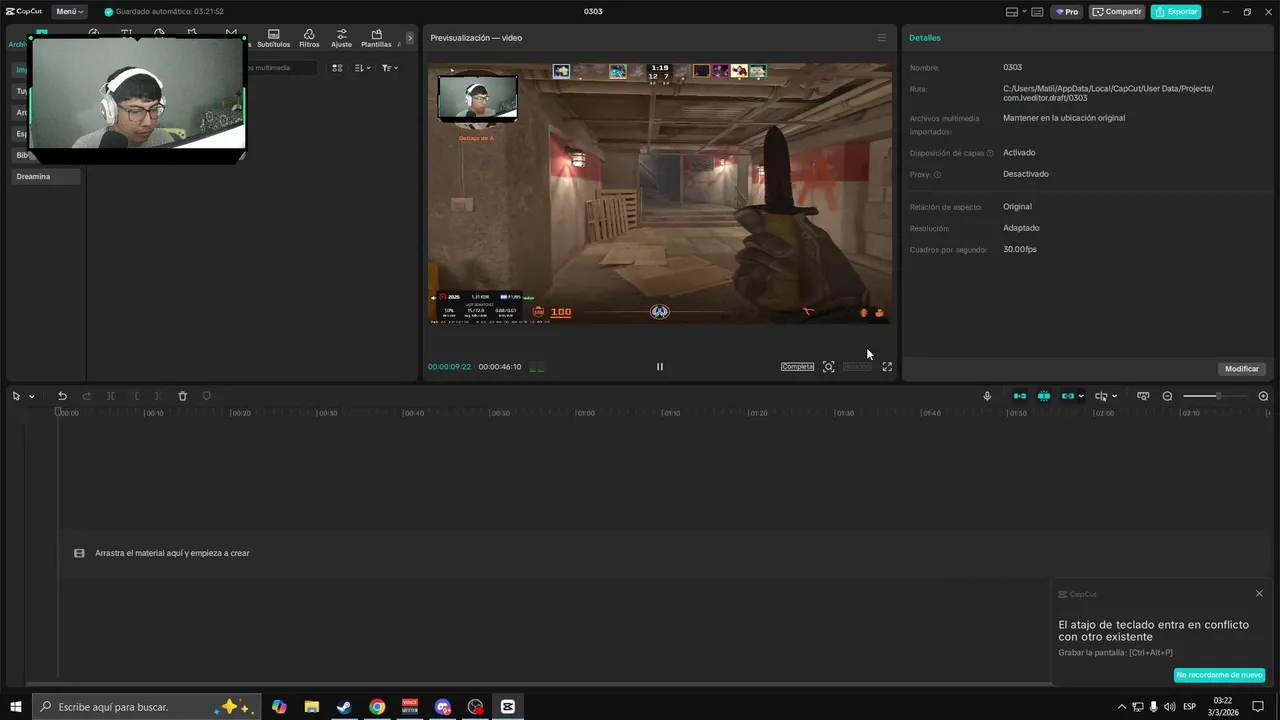Screen dimensions: 1280x720
Task: Click the microphone record voiceover icon
Action: pos(987,396)
